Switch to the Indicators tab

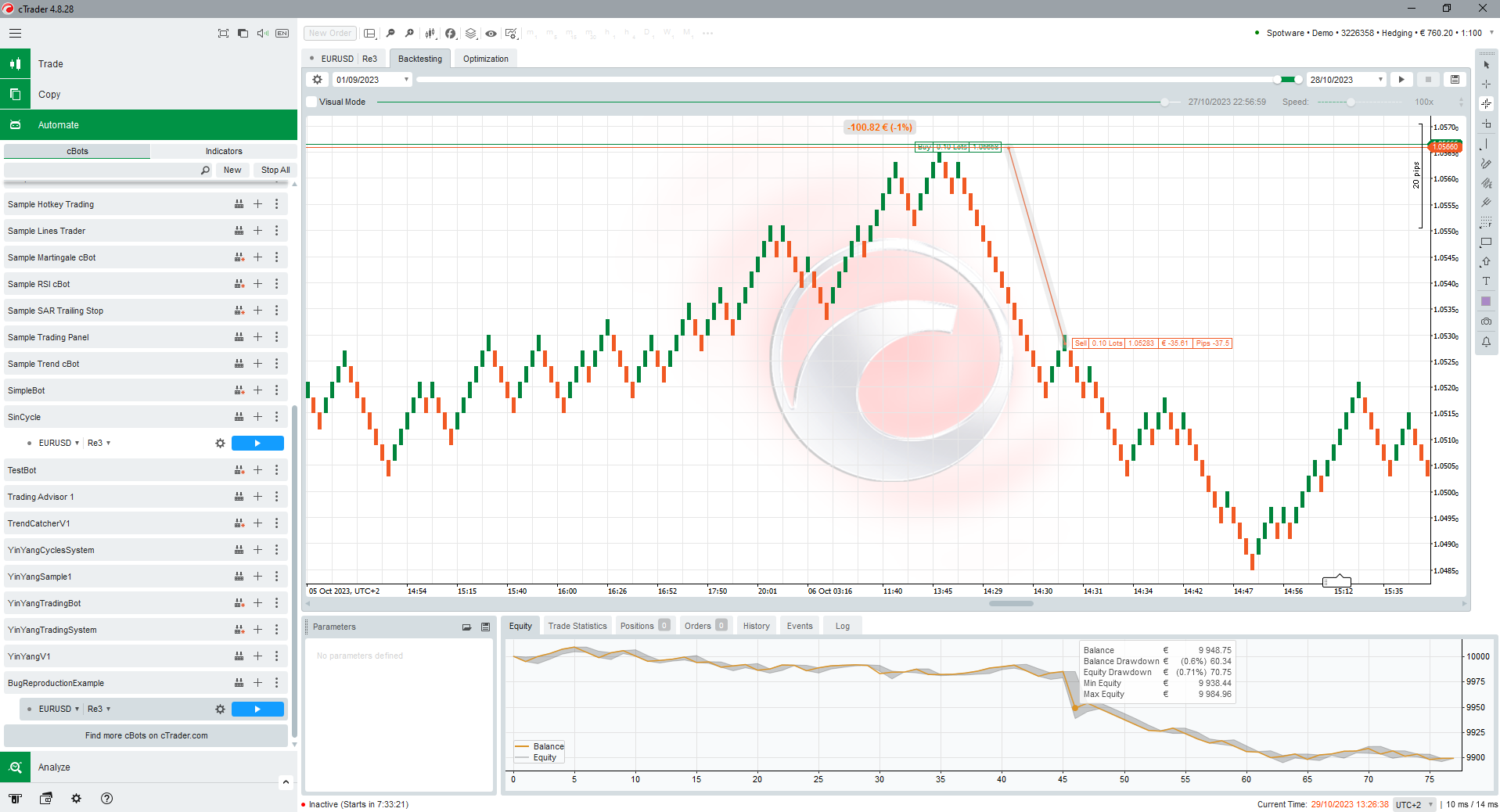pos(224,151)
